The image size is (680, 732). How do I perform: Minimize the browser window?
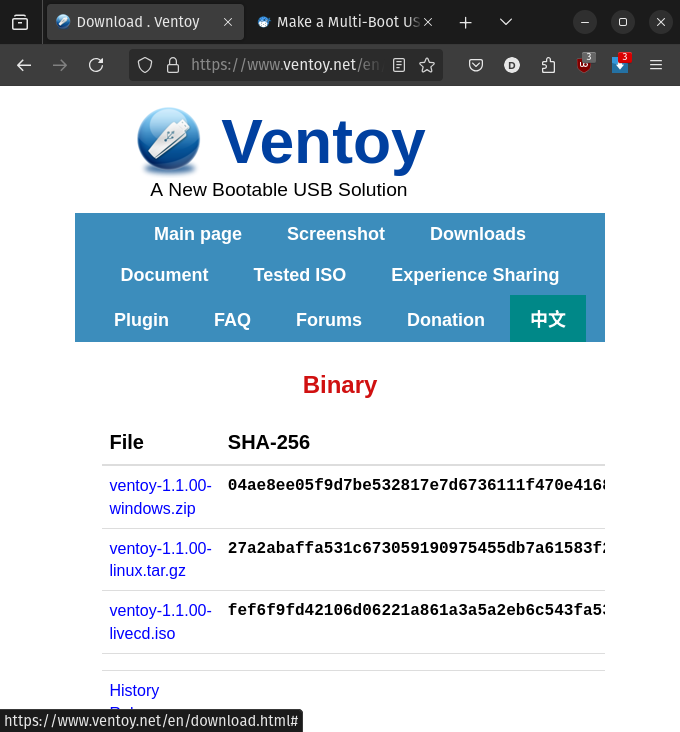tap(585, 22)
